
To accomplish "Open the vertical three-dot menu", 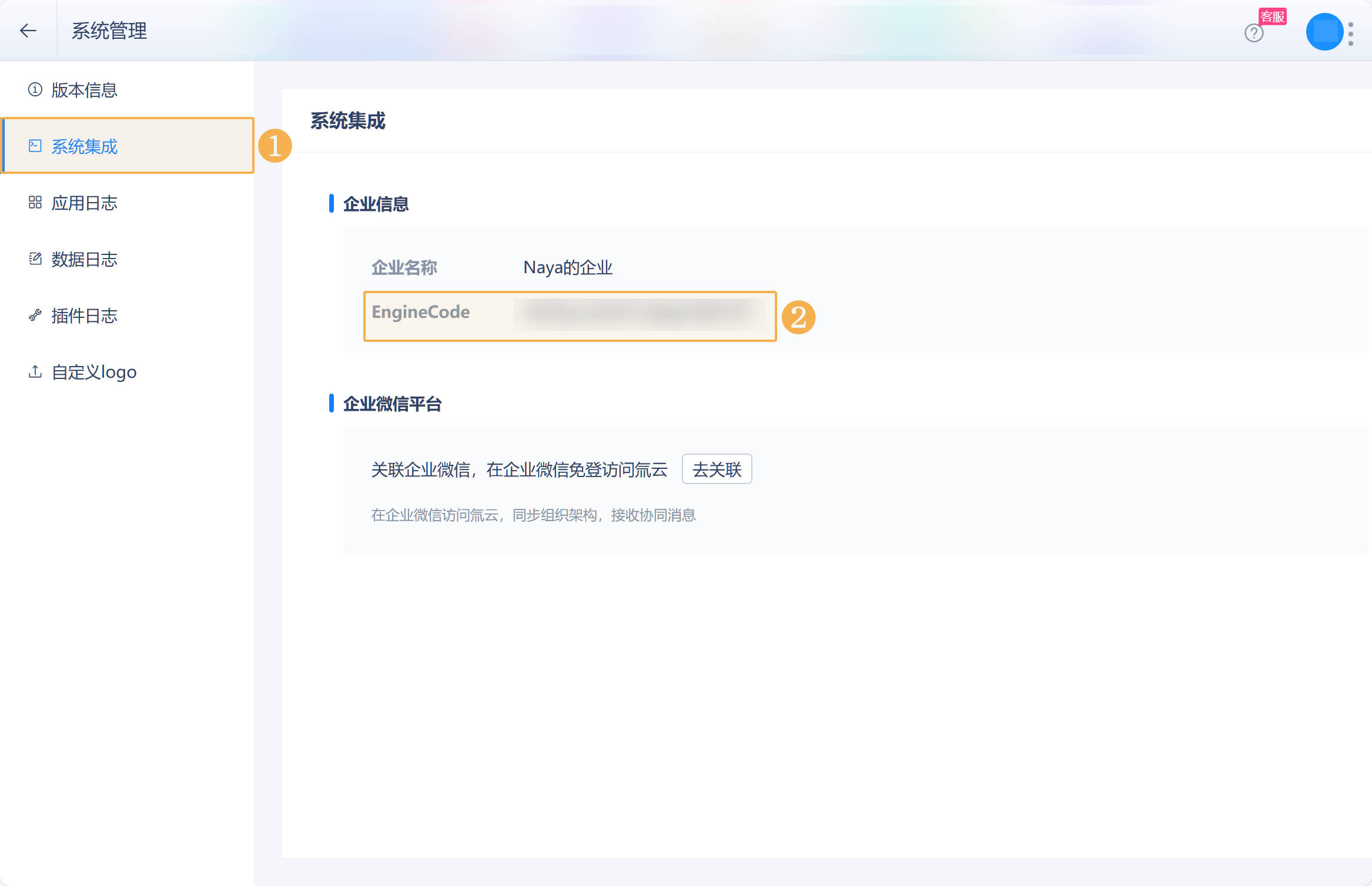I will pyautogui.click(x=1351, y=34).
